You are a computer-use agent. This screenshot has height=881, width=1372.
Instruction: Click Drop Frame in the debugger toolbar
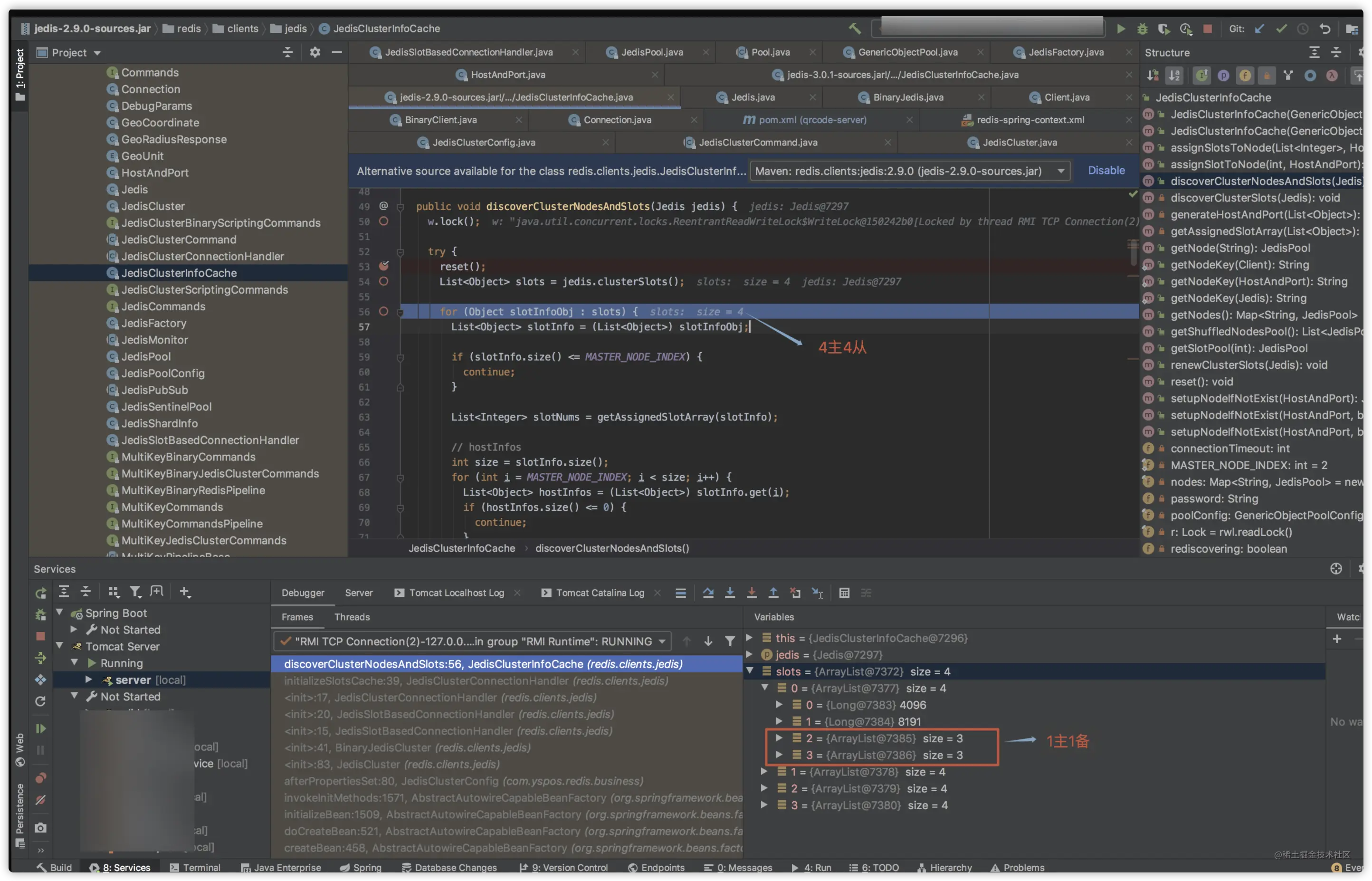795,593
